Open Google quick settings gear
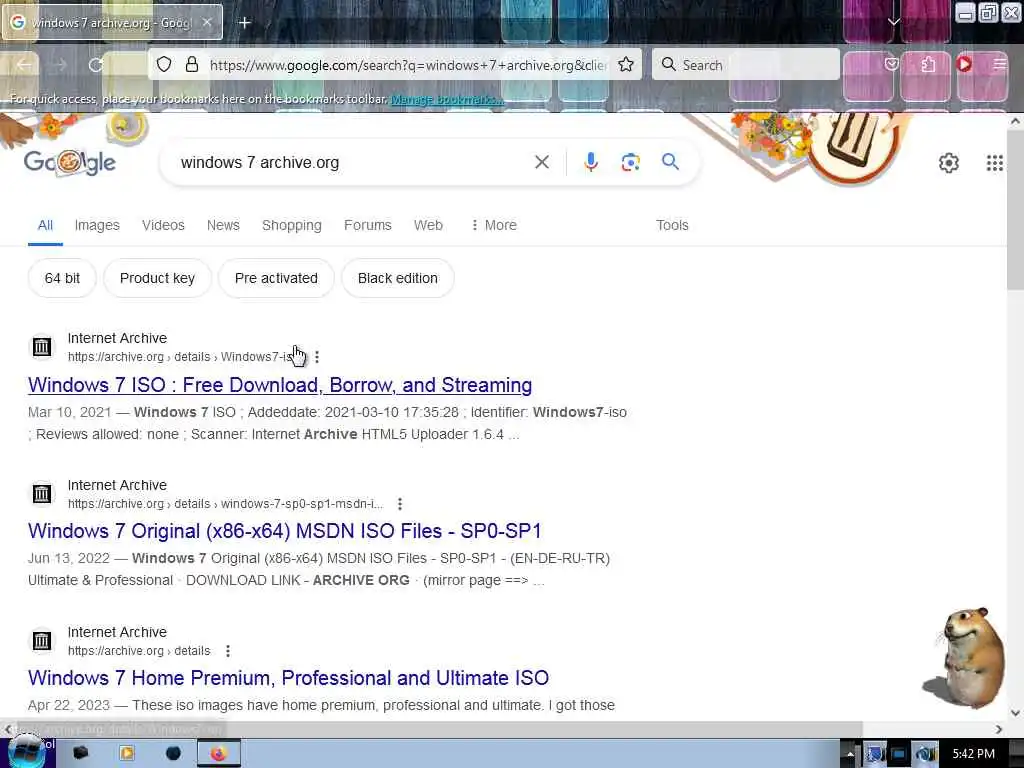This screenshot has height=768, width=1024. pos(948,163)
